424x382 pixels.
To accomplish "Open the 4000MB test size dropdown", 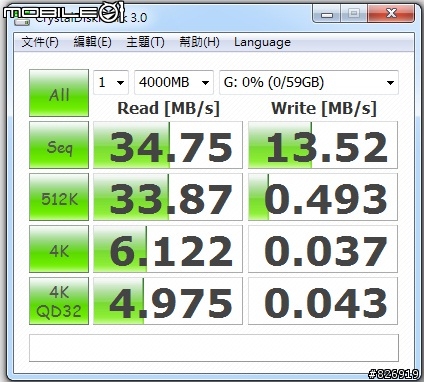I will [174, 82].
